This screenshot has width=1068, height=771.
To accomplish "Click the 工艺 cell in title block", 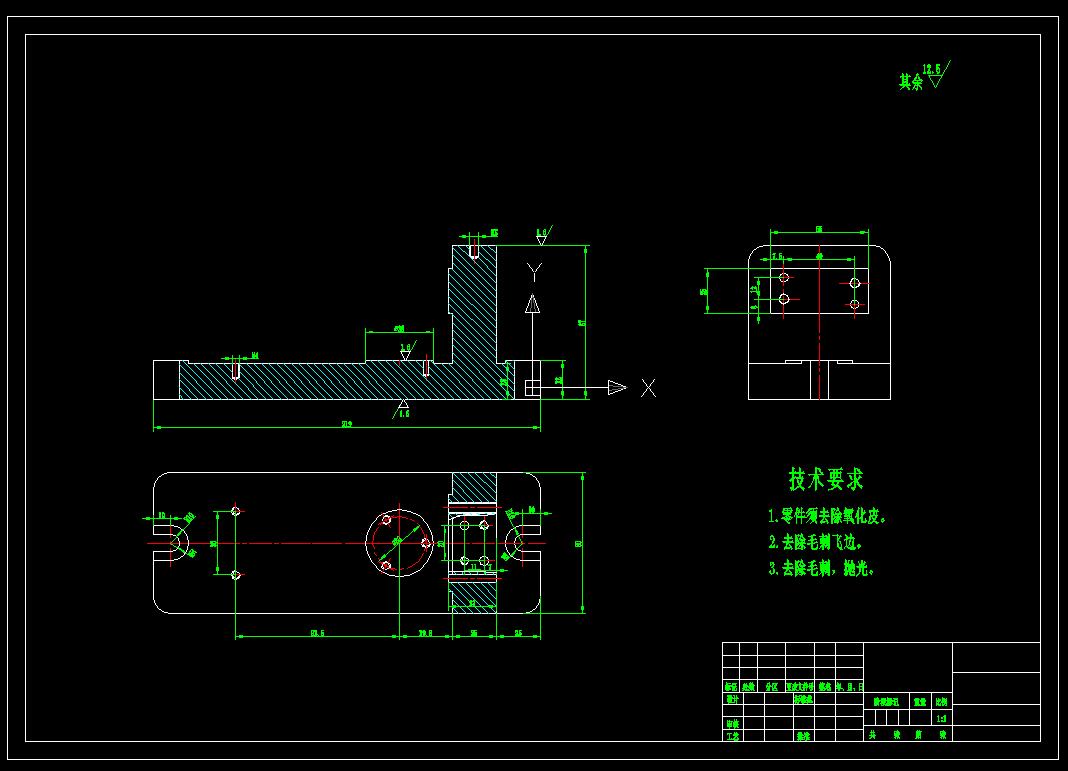I will point(732,736).
